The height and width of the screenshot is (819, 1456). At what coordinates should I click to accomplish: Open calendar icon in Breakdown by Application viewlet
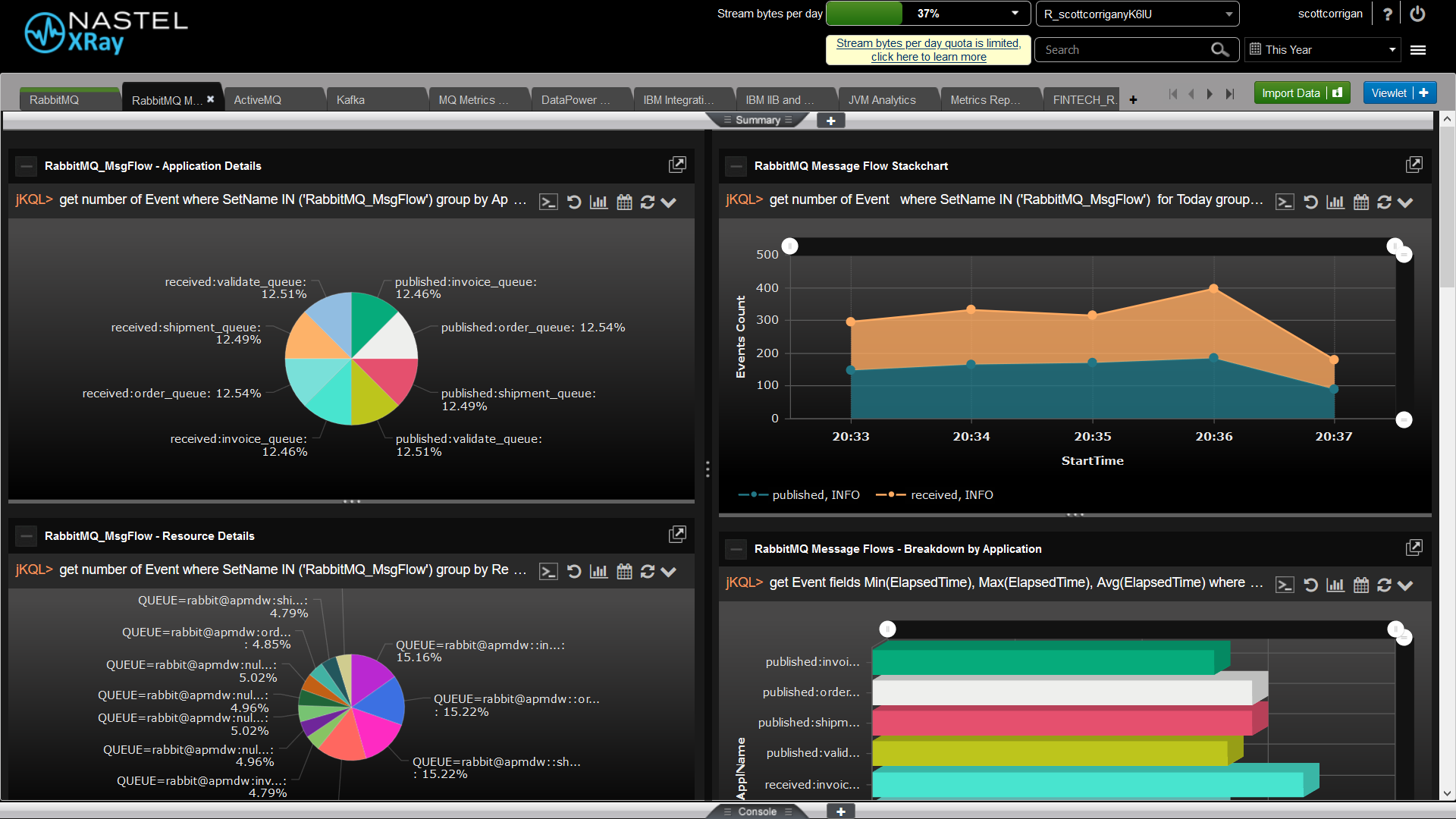click(1361, 585)
